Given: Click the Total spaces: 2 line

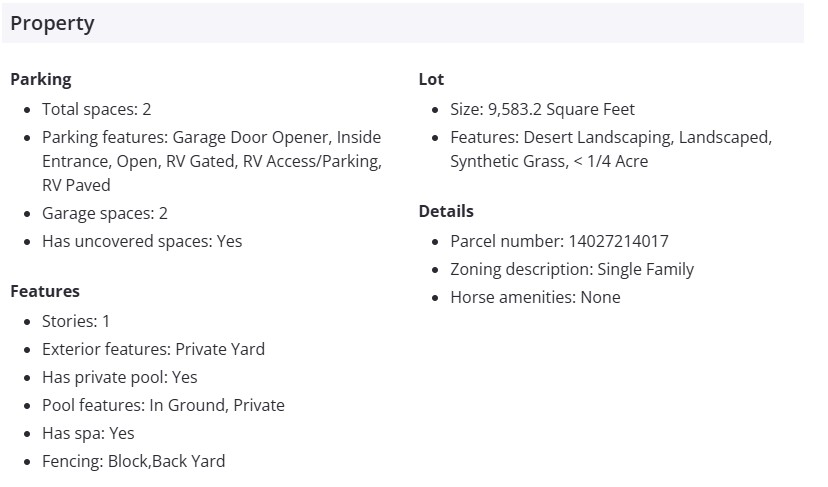Looking at the screenshot, I should (96, 109).
